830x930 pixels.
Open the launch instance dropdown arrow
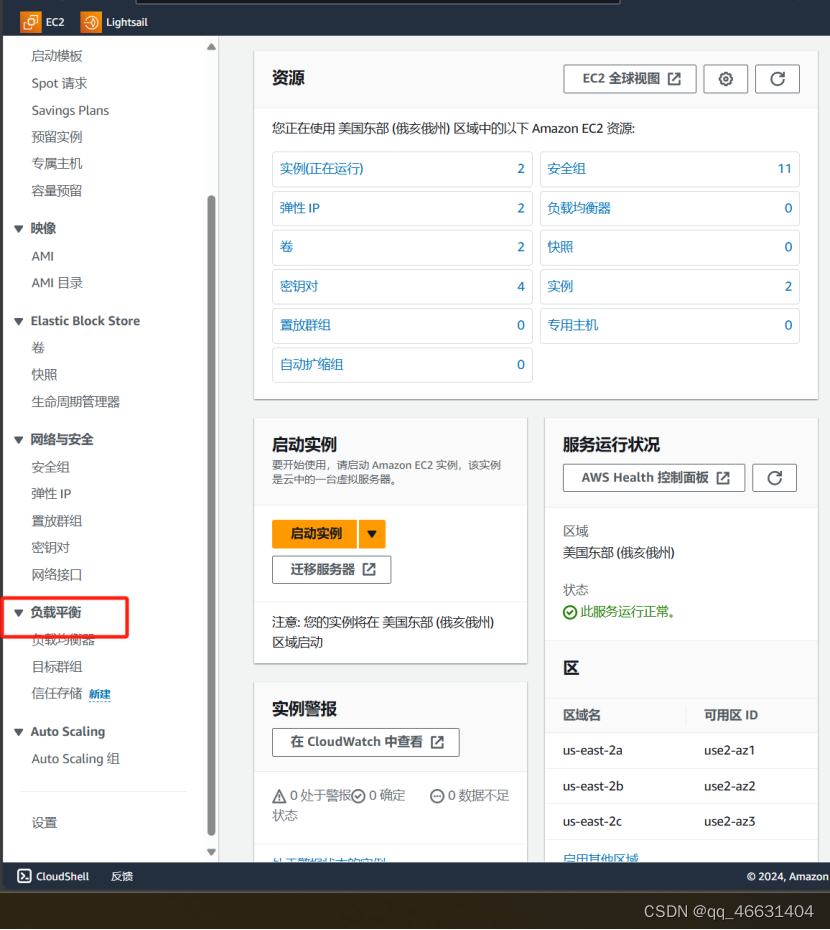pyautogui.click(x=372, y=534)
